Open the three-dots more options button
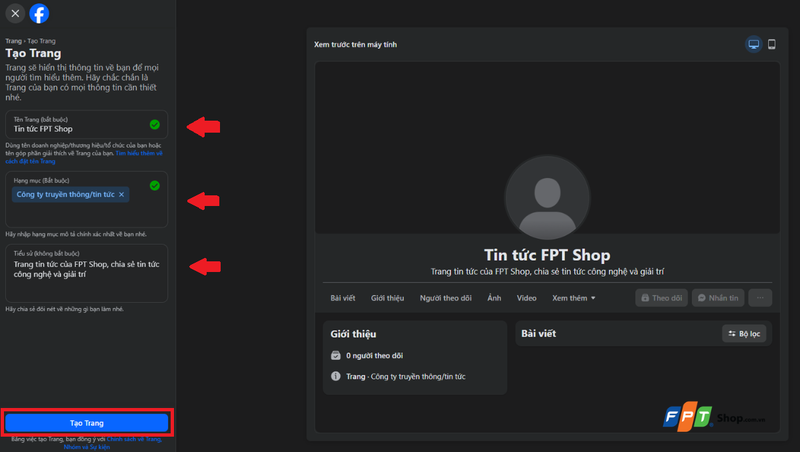 pos(760,298)
